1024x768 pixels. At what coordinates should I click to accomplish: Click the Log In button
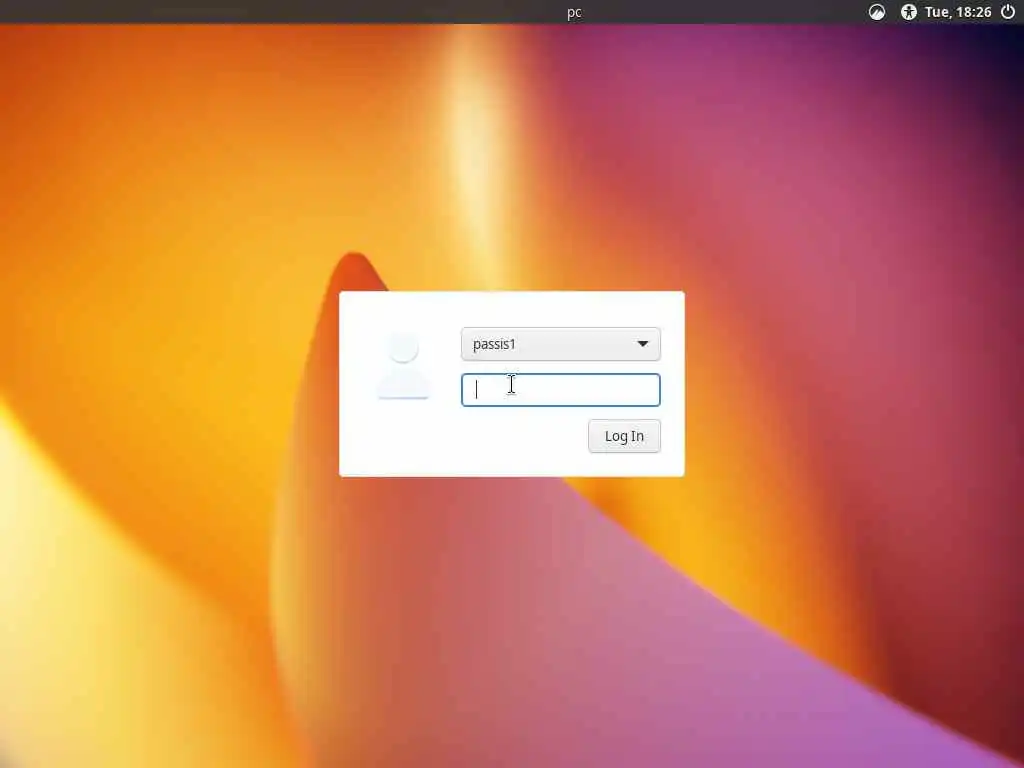coord(624,436)
